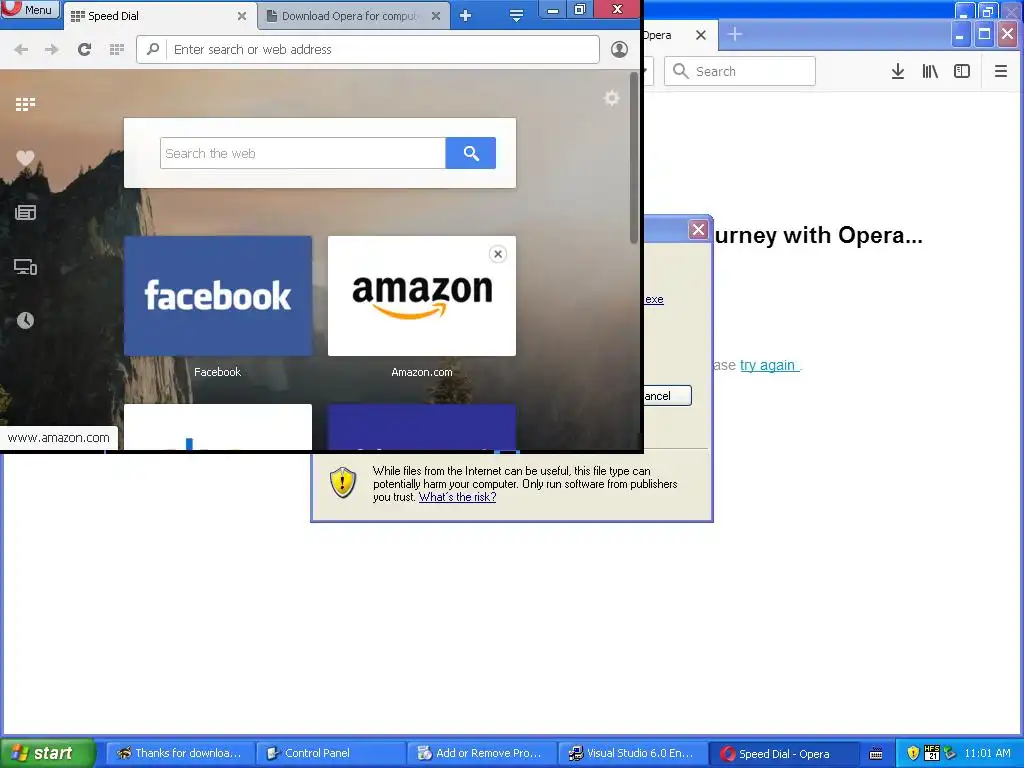Switch to Thanks for downloading taskbar item
1024x768 pixels.
[179, 753]
